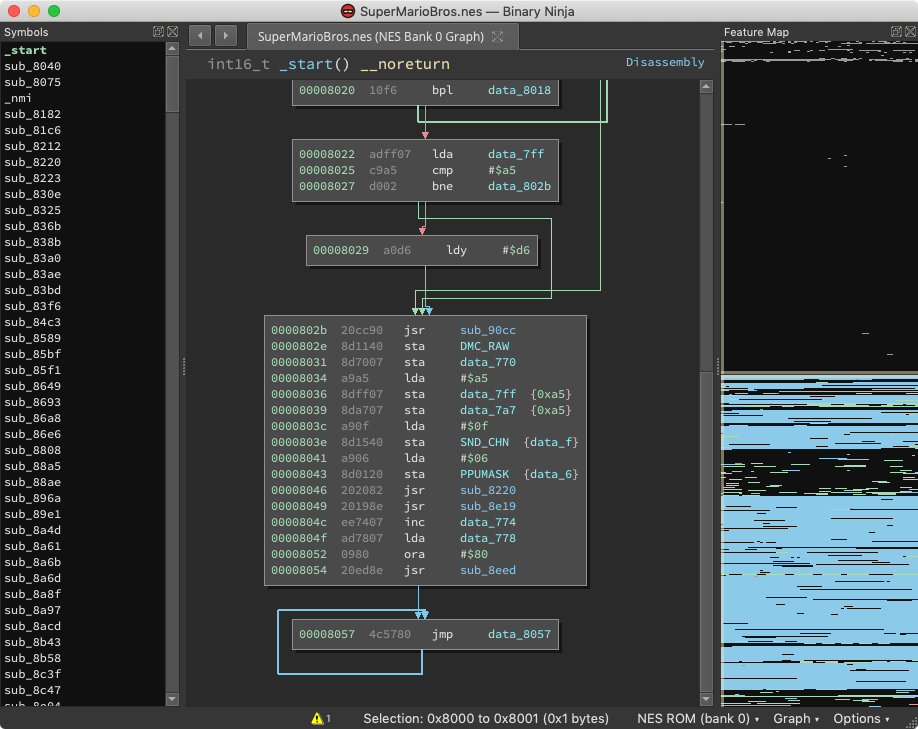Close the Feature Map panel
Viewport: 918px width, 729px height.
[910, 32]
